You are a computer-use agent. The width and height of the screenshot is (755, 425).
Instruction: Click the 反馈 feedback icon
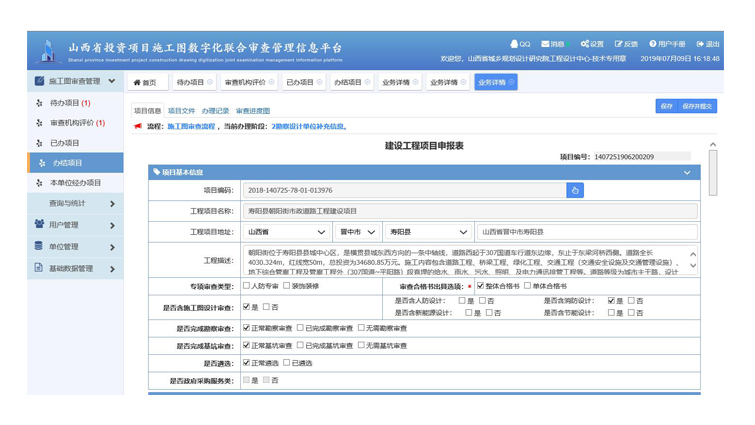click(620, 44)
